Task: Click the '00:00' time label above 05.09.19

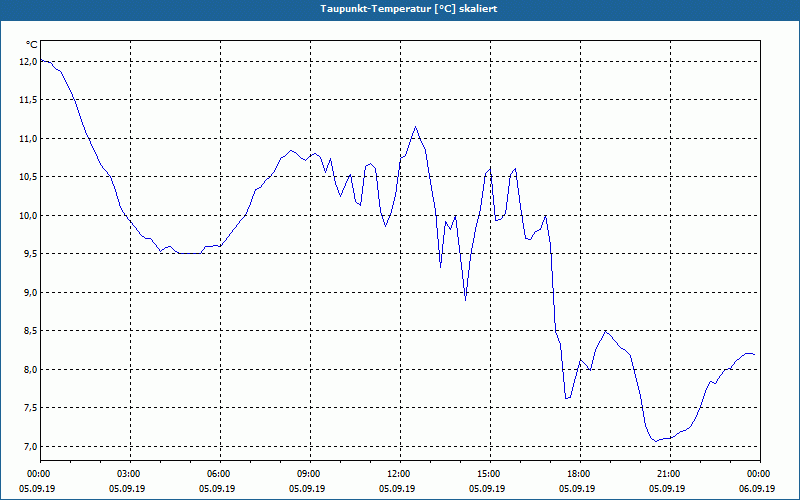Action: click(38, 474)
